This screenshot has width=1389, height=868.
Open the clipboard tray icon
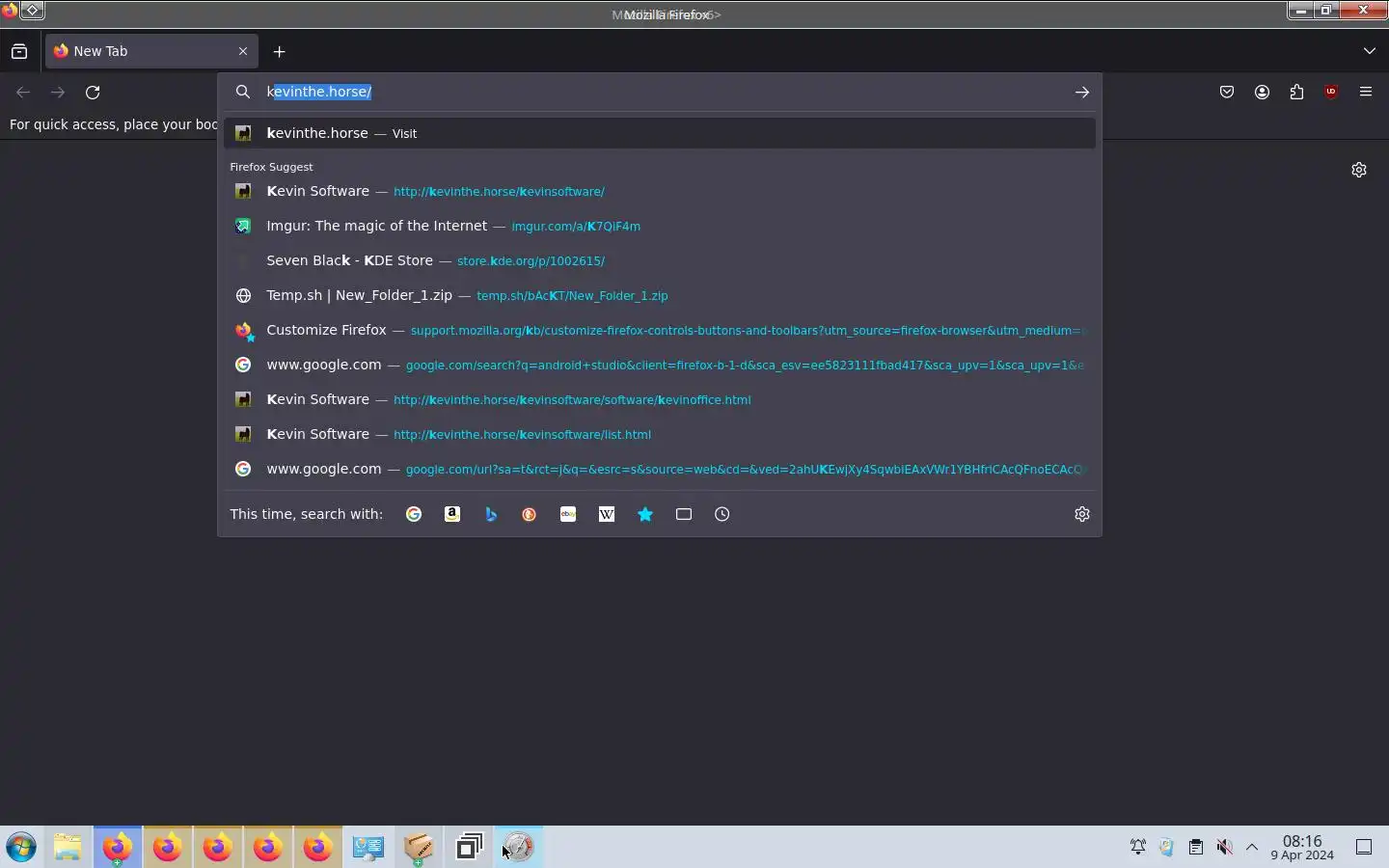pyautogui.click(x=1196, y=848)
